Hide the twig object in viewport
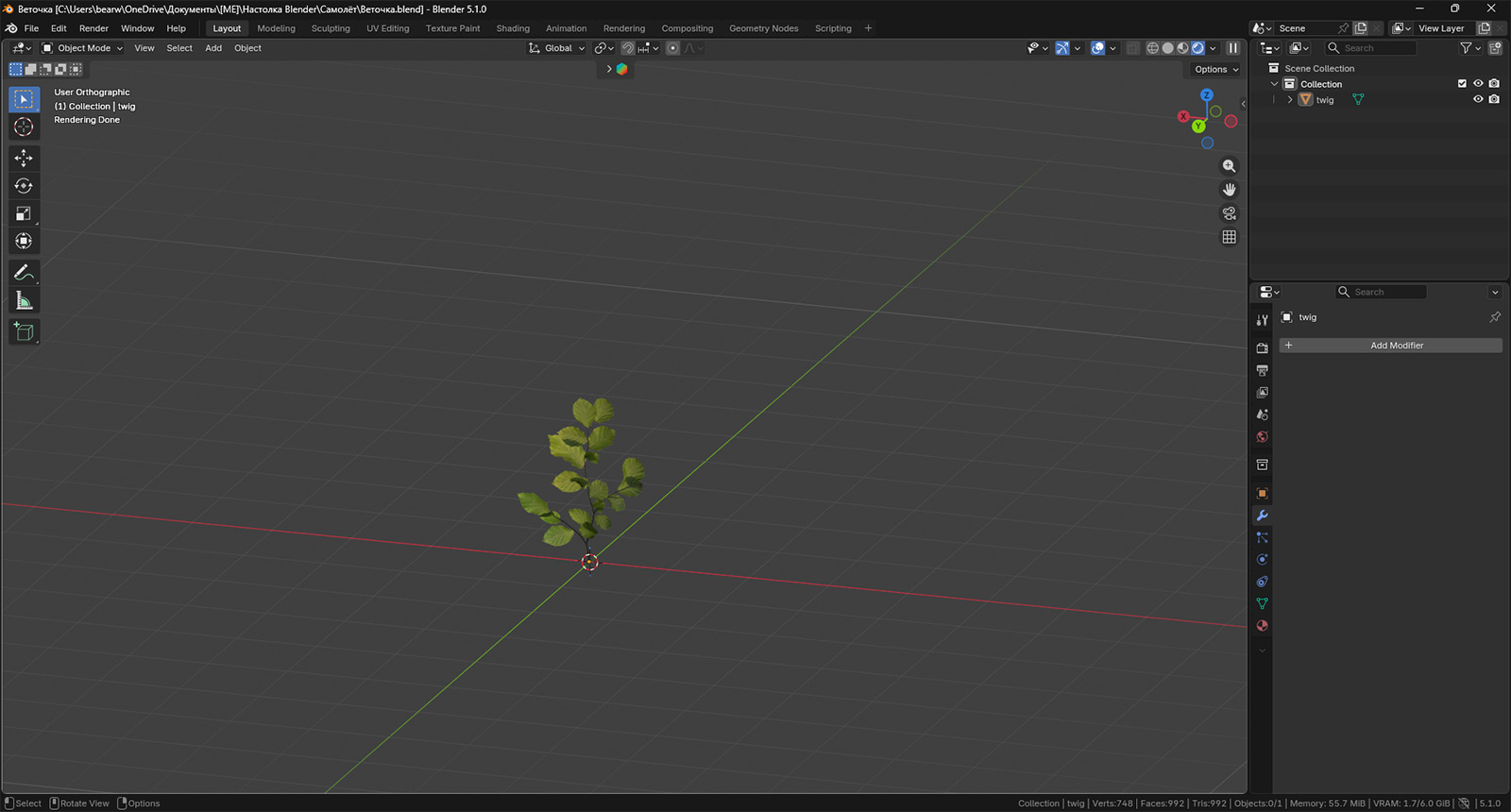This screenshot has height=812, width=1511. pyautogui.click(x=1478, y=99)
